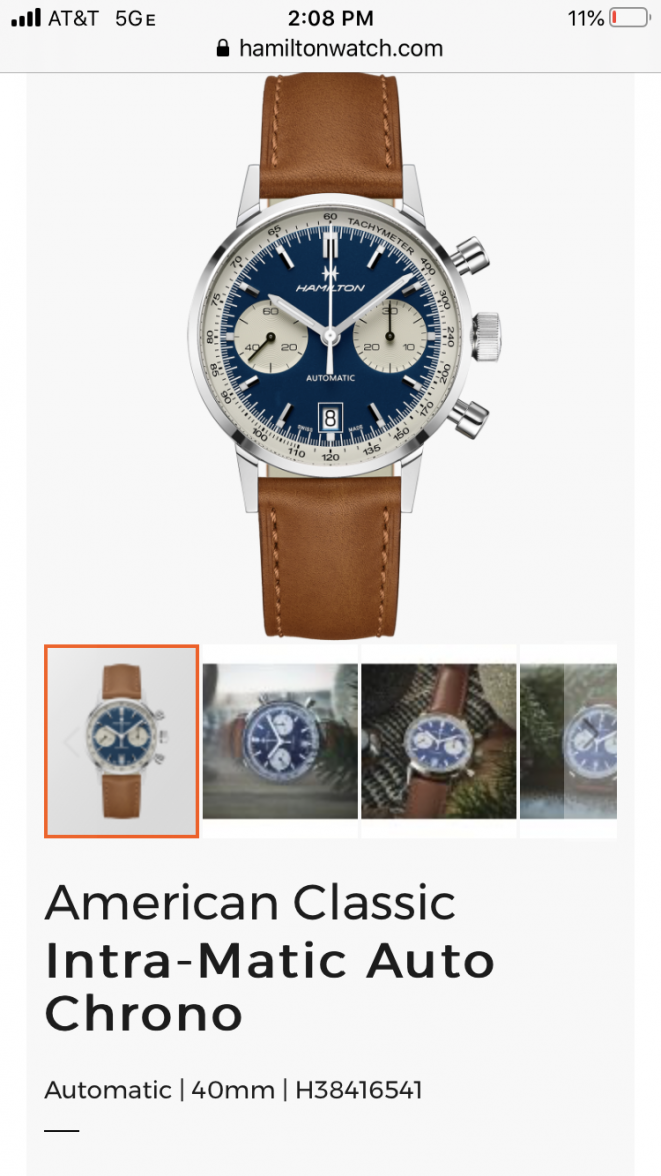Select the orange-outlined first watch thumbnail
This screenshot has width=661, height=1176.
122,741
